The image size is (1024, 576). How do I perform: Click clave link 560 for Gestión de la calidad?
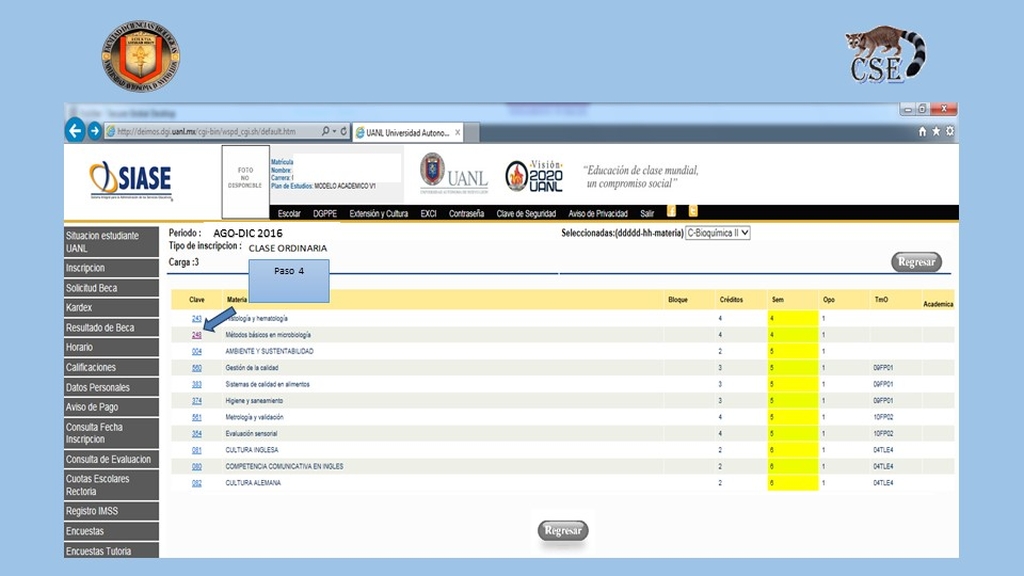tap(197, 368)
